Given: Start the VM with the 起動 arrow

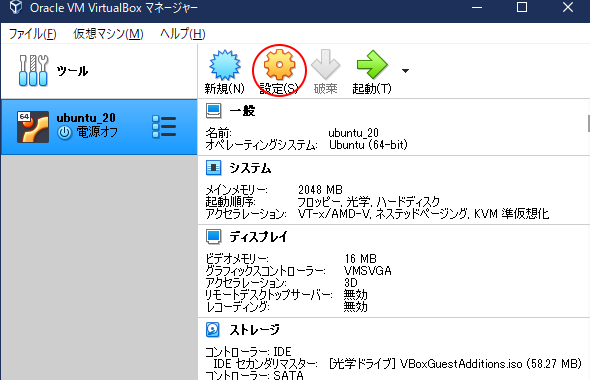Looking at the screenshot, I should point(372,64).
